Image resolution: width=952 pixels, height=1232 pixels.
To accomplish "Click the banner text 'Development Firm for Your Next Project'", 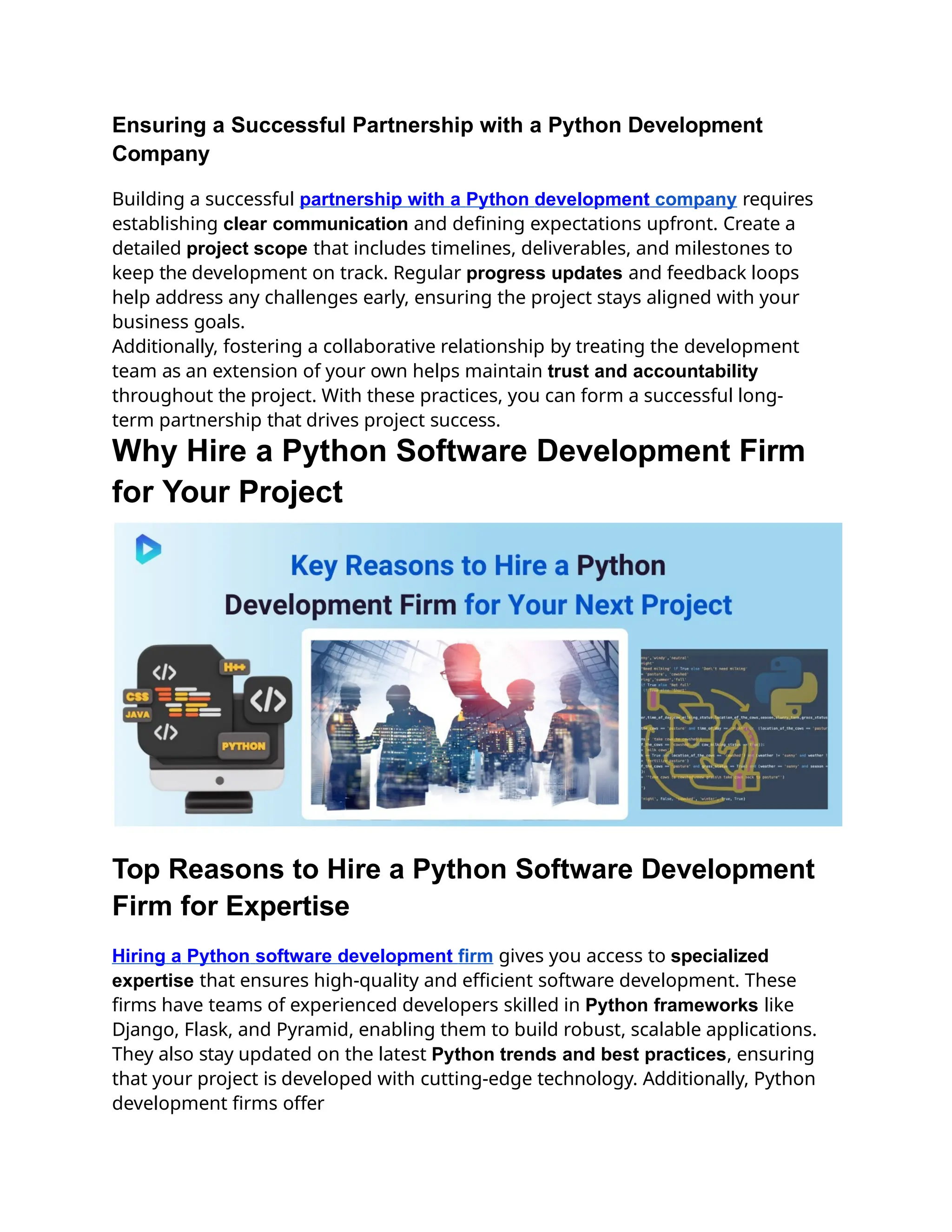I will pos(478,605).
